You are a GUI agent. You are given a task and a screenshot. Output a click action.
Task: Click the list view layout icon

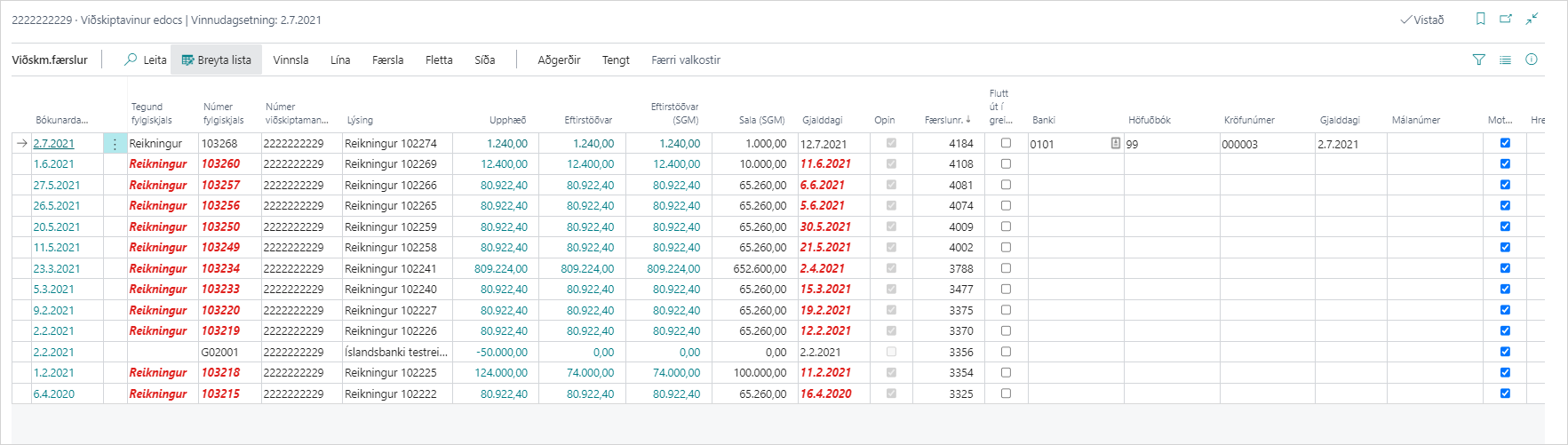coord(1505,60)
